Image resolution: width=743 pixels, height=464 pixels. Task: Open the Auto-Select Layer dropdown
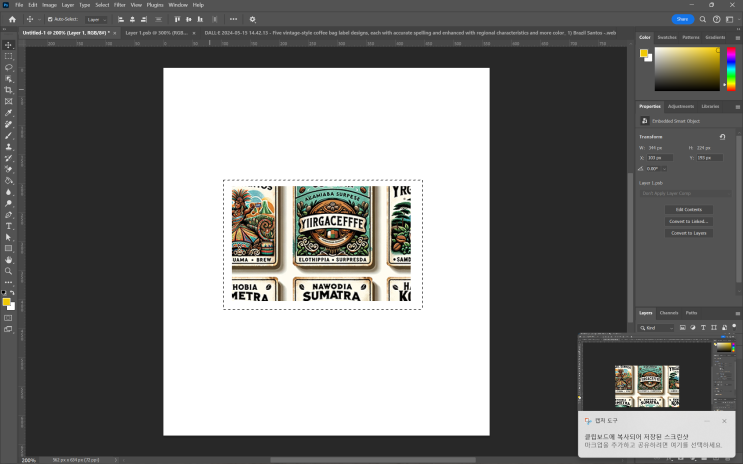pos(97,19)
